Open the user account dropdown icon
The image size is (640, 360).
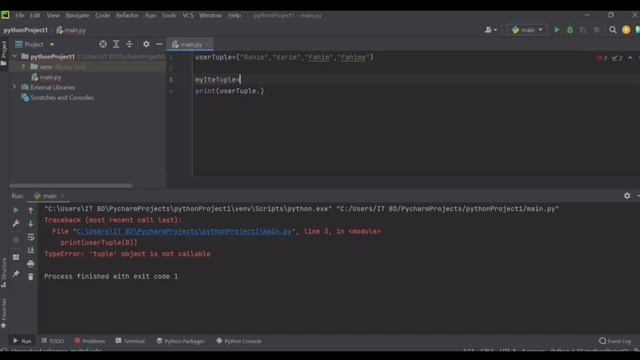pyautogui.click(x=491, y=30)
